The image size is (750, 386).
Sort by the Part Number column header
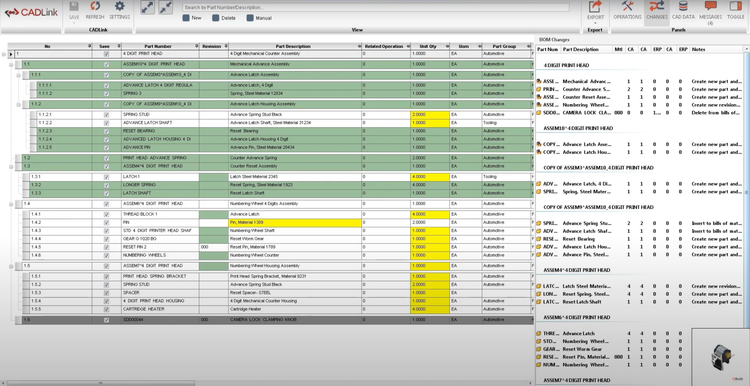160,46
